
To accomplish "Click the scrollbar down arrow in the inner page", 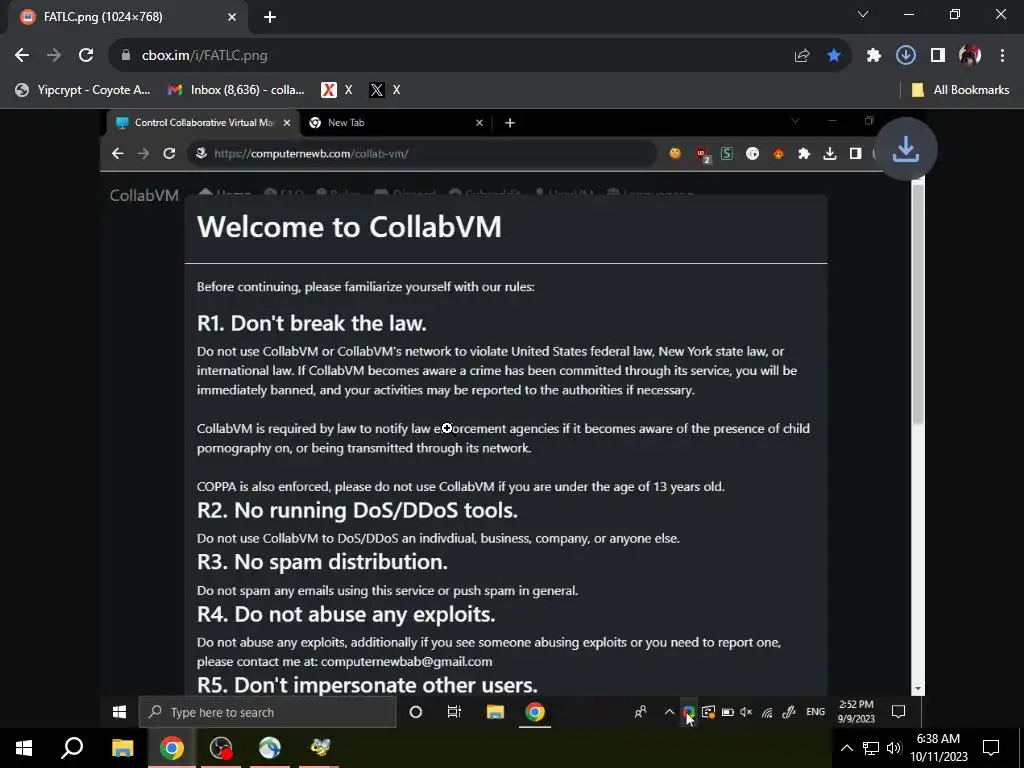I will pos(918,688).
